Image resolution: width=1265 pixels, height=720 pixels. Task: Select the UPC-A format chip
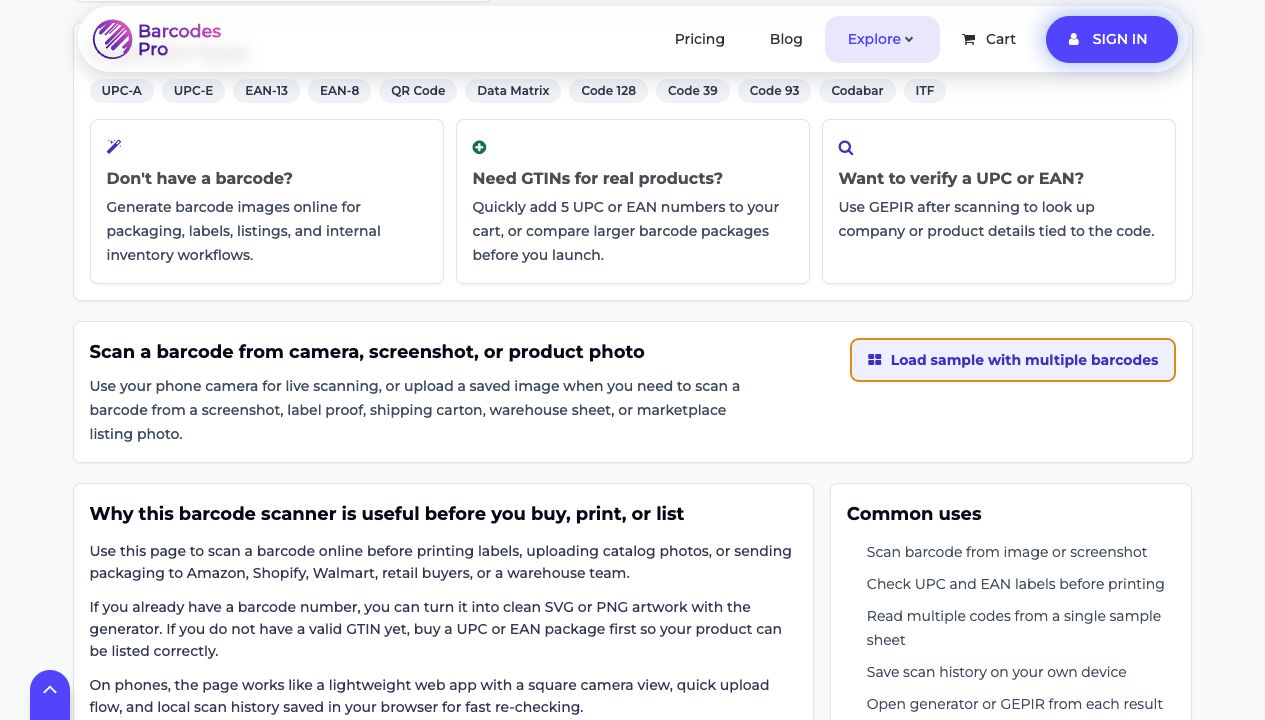tap(122, 91)
